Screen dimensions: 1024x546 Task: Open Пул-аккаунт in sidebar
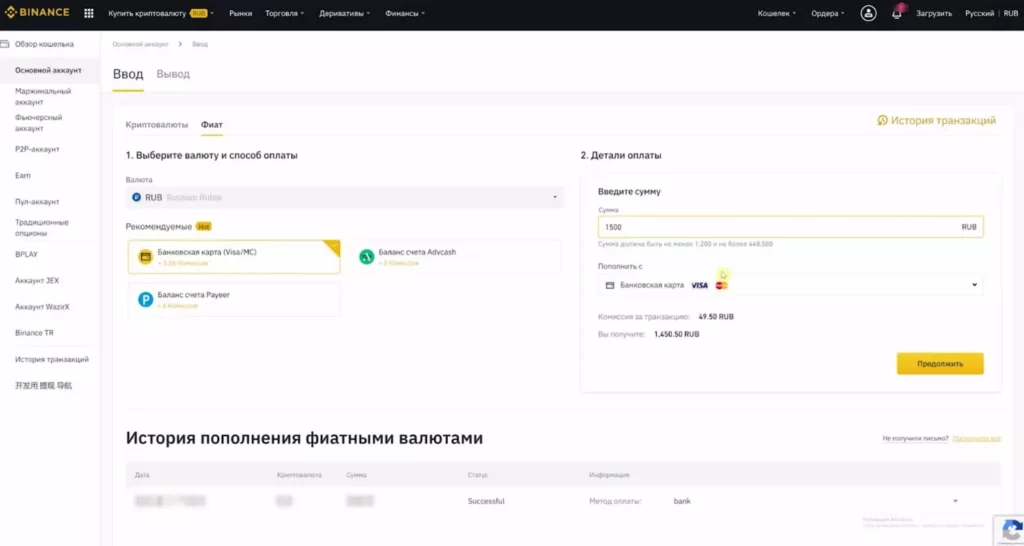pyautogui.click(x=37, y=202)
